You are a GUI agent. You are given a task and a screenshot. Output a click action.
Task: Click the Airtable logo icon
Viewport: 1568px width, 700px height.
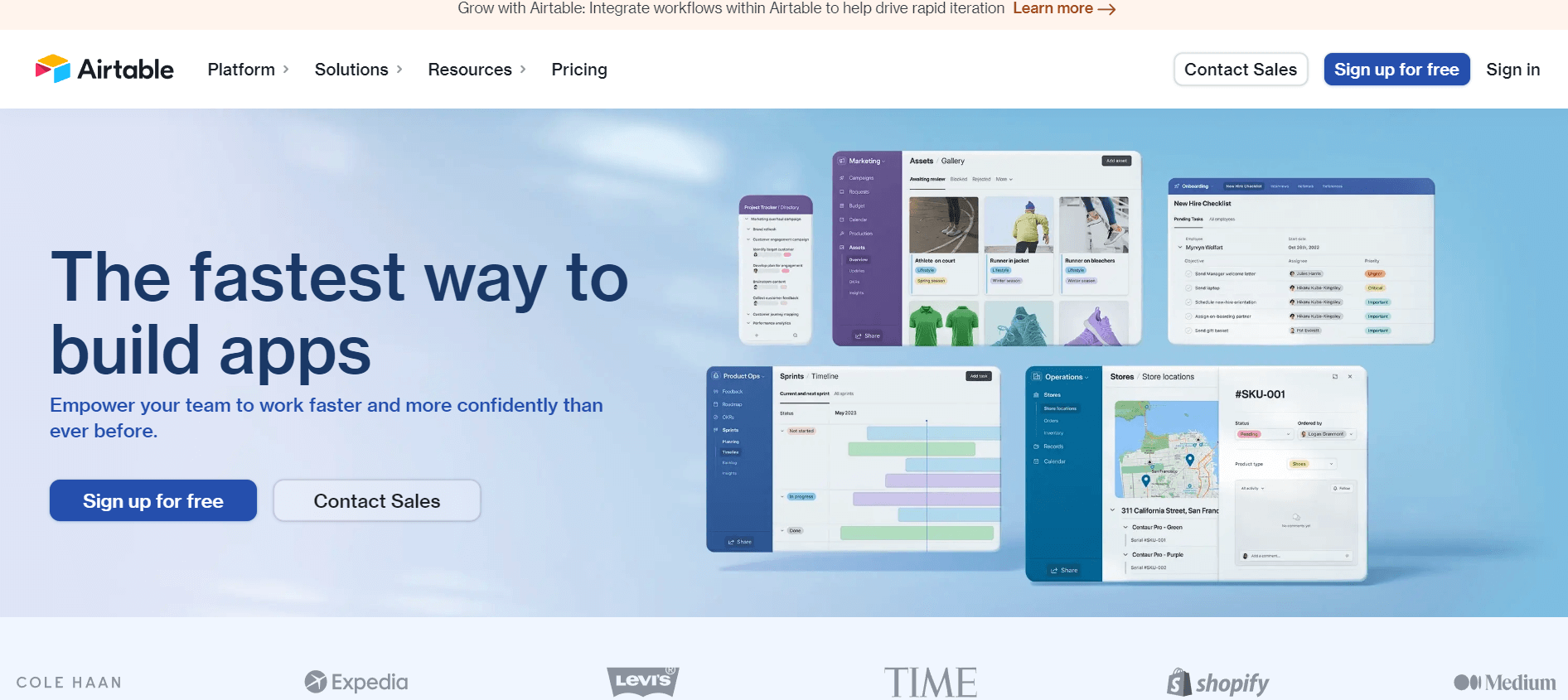(52, 69)
